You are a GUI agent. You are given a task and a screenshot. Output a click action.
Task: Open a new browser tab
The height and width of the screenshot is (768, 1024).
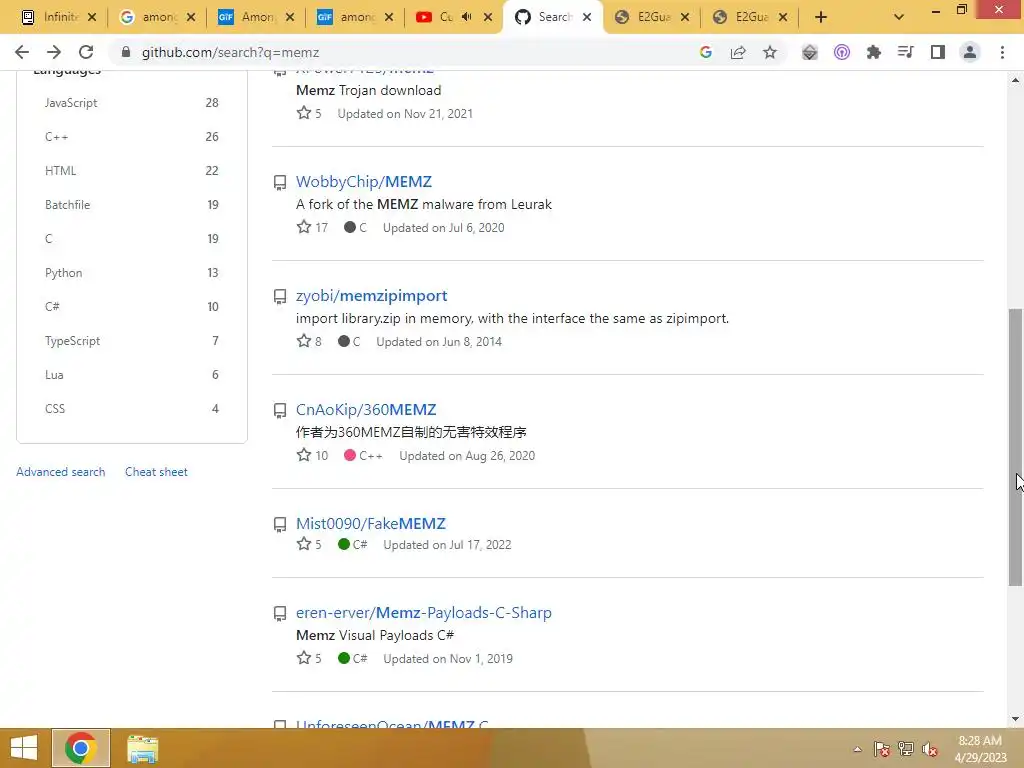[821, 17]
